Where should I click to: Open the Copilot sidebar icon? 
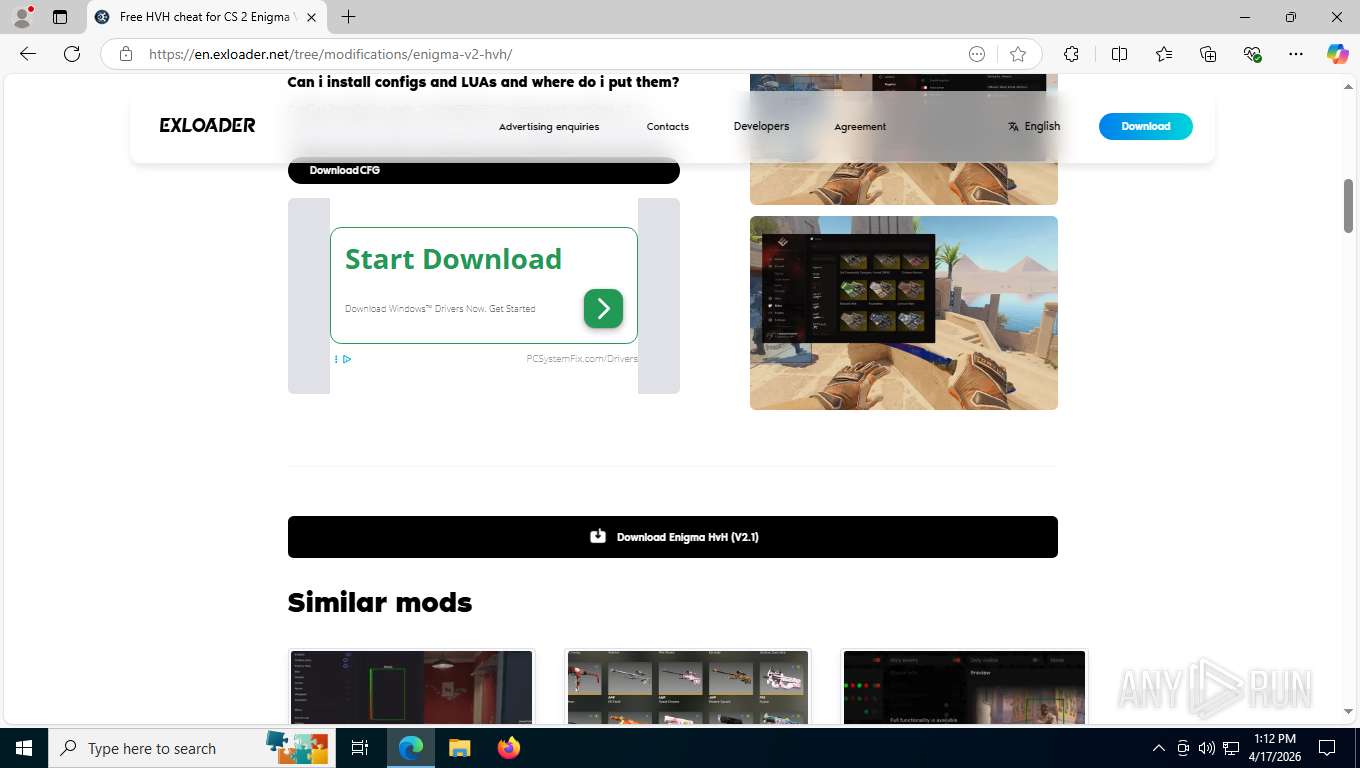tap(1338, 54)
